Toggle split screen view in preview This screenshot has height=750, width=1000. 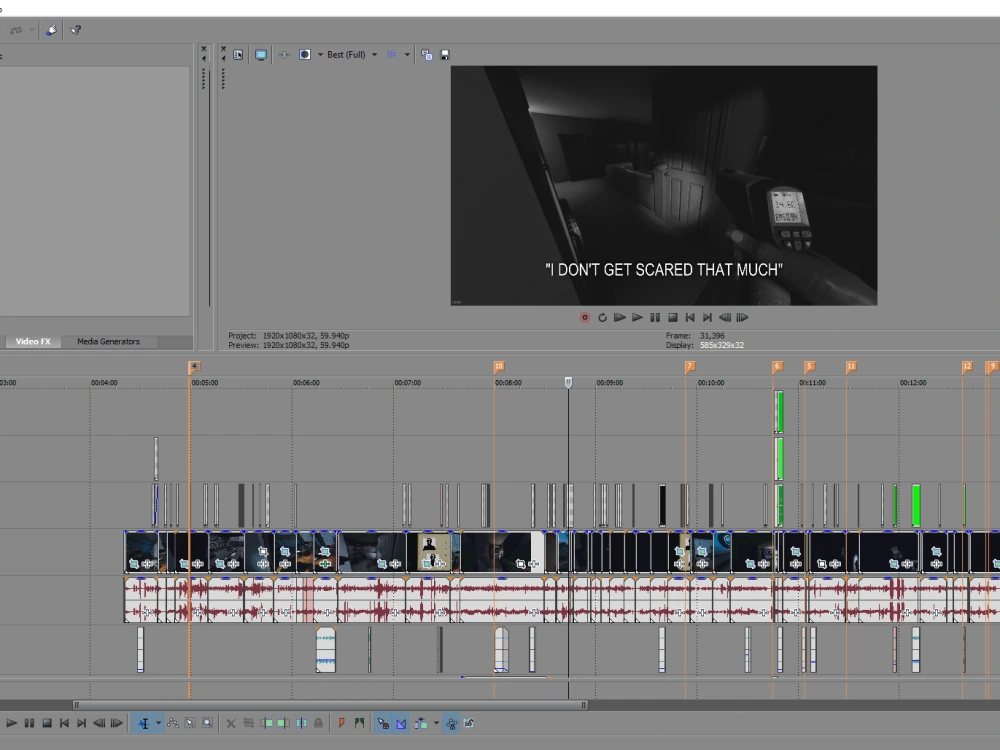pos(305,55)
